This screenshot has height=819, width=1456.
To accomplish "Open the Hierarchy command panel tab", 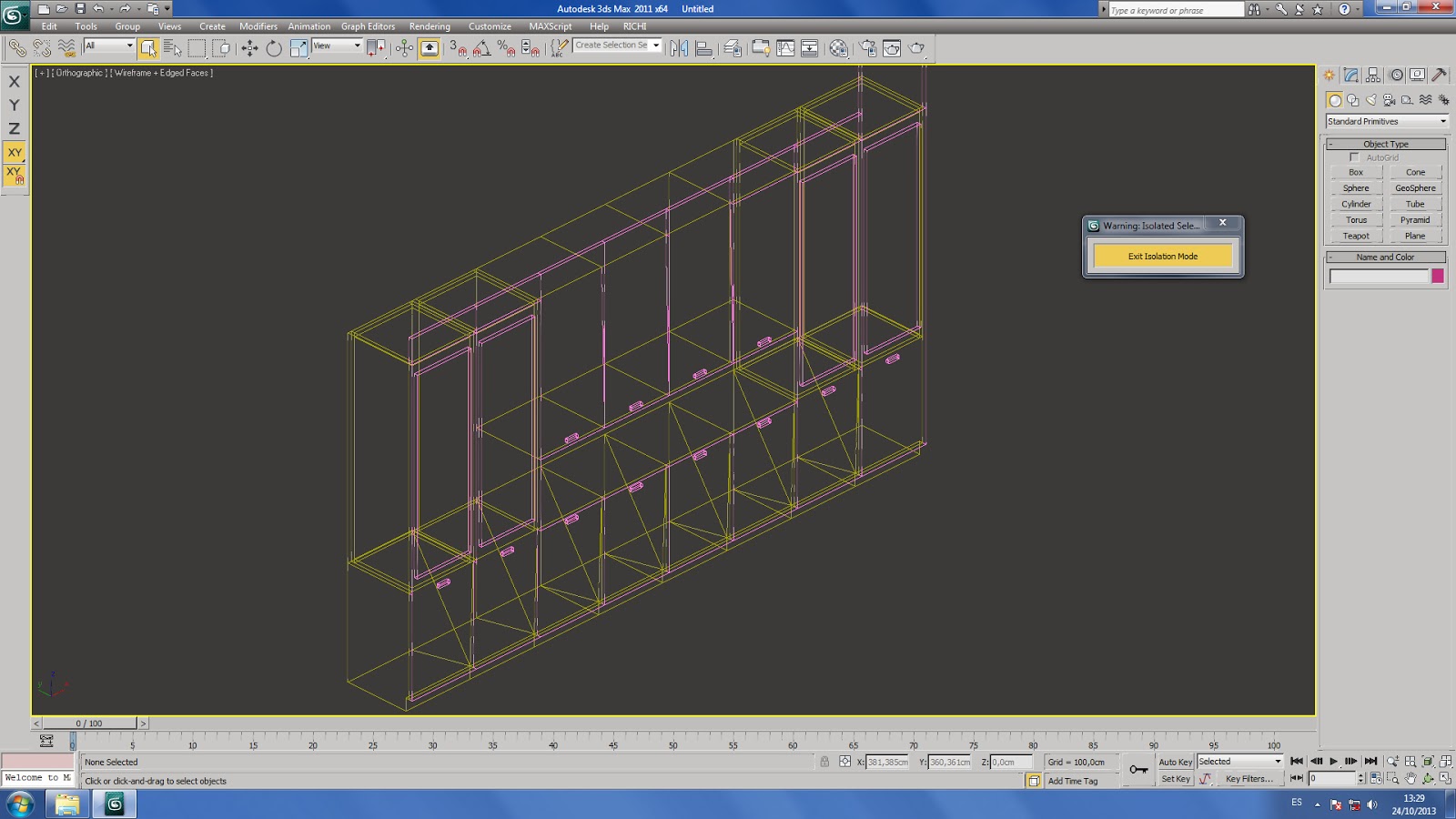I will [1373, 76].
